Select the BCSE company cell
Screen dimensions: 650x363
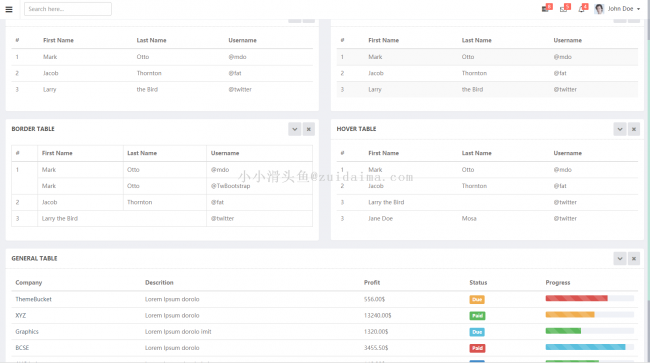tap(22, 348)
